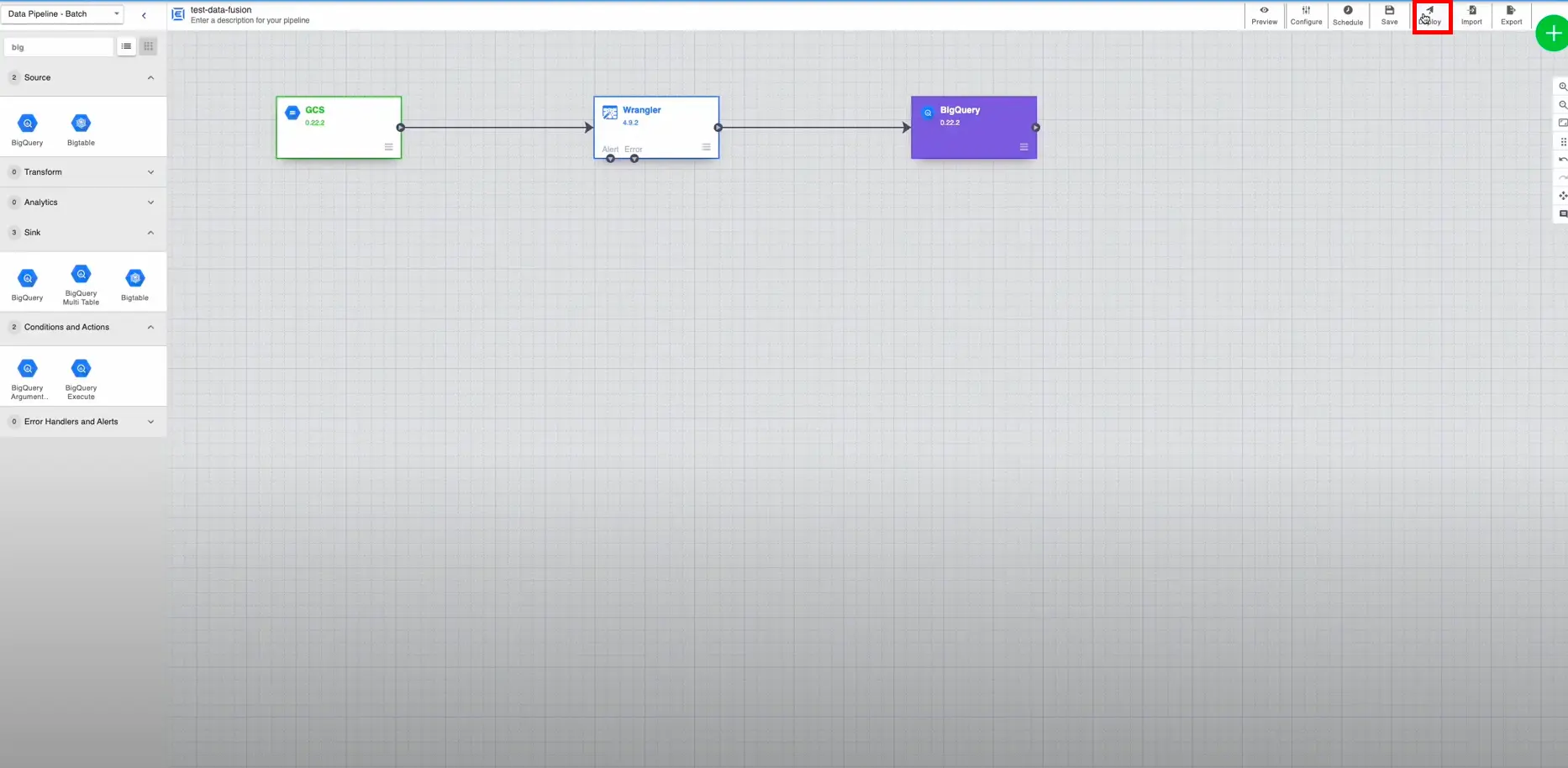This screenshot has width=1568, height=768.
Task: Edit the pipeline name test-data-fusion
Action: coord(221,10)
